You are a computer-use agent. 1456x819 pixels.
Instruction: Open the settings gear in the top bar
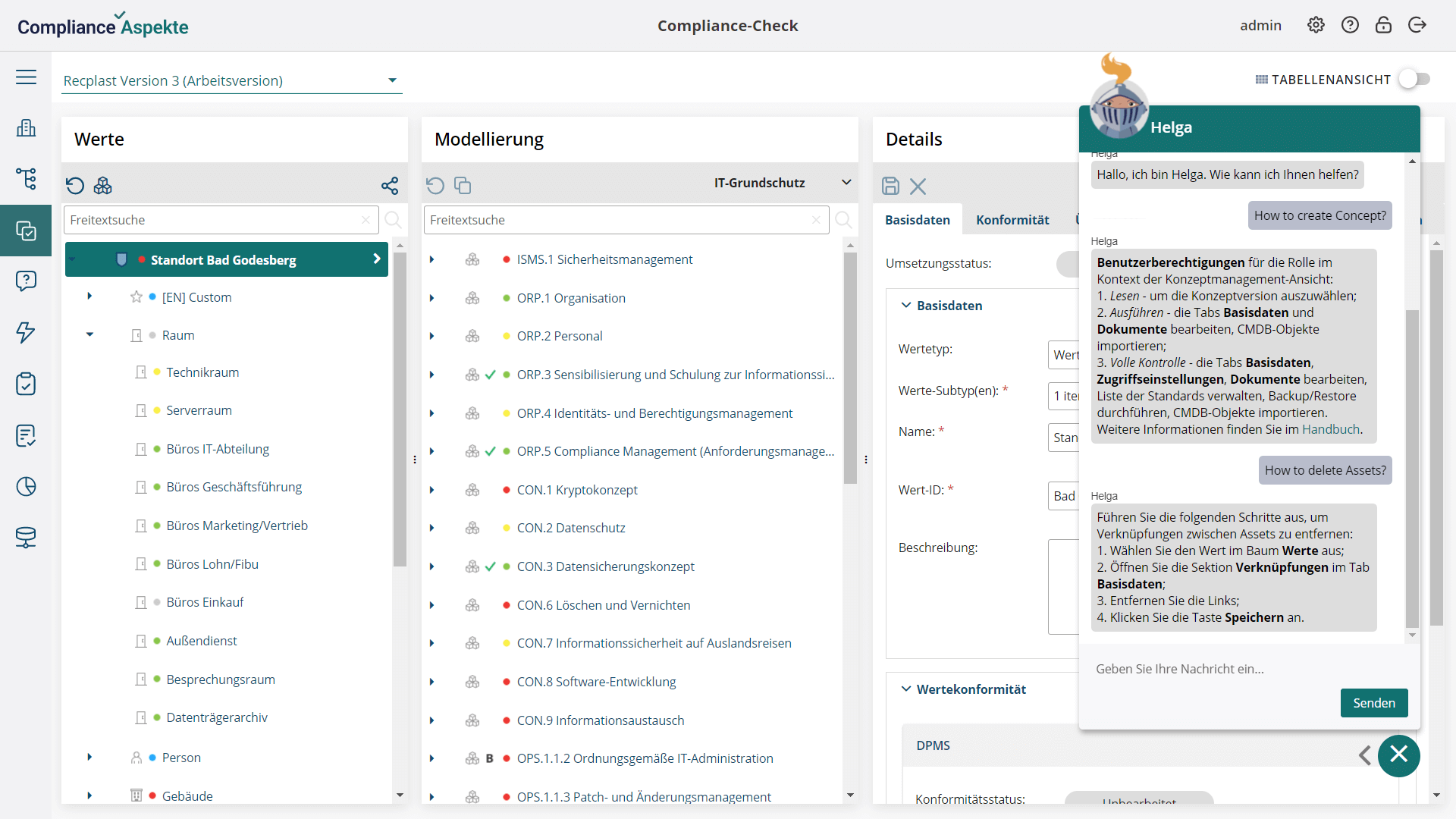[x=1316, y=24]
